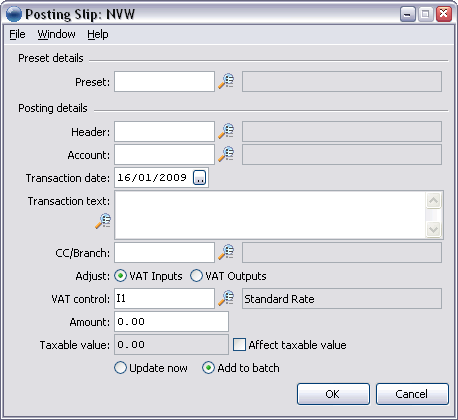Image resolution: width=458 pixels, height=420 pixels.
Task: Choose the Add to batch option
Action: [208, 368]
